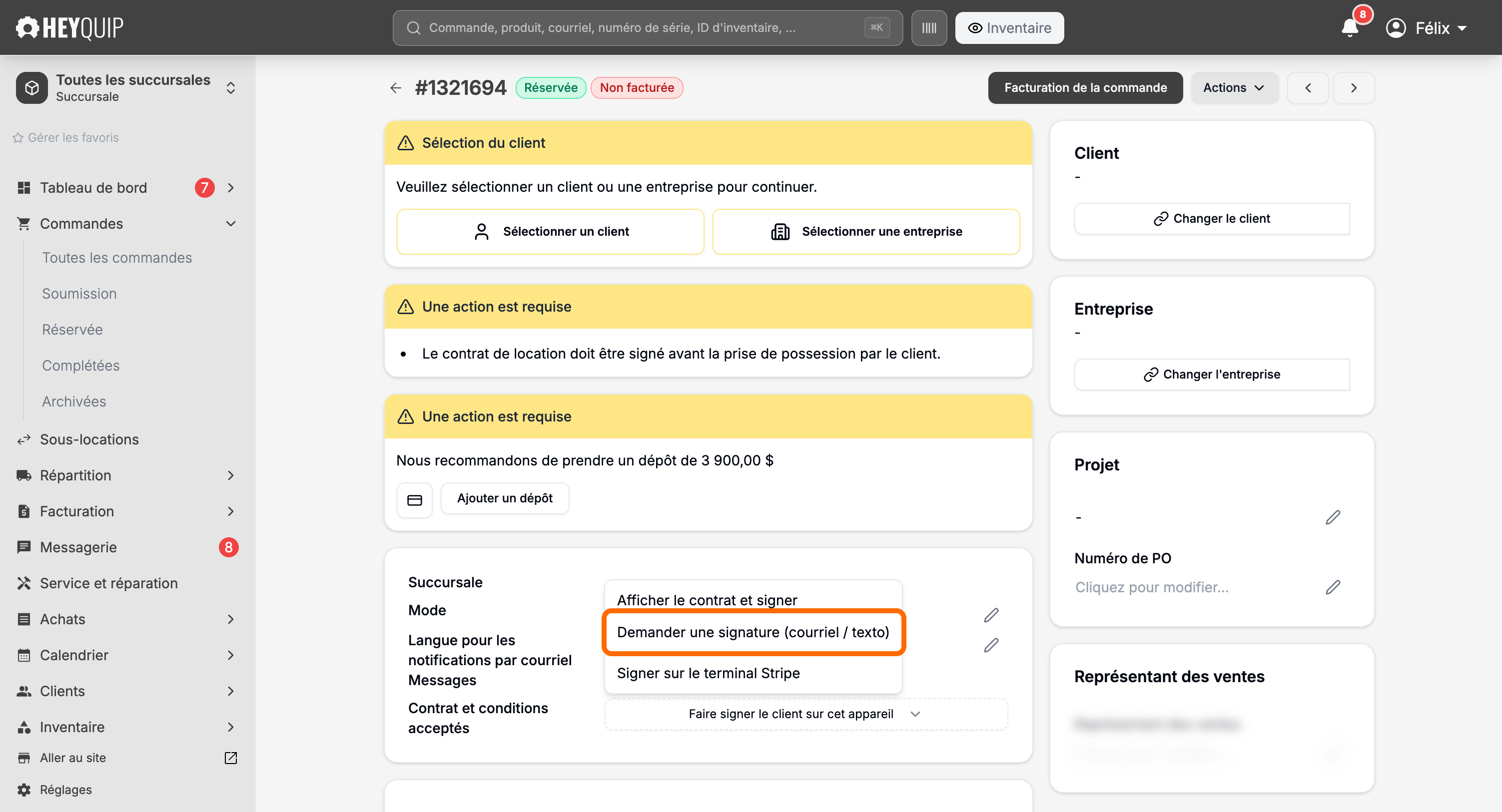
Task: Expand the Répartition section
Action: coord(231,475)
